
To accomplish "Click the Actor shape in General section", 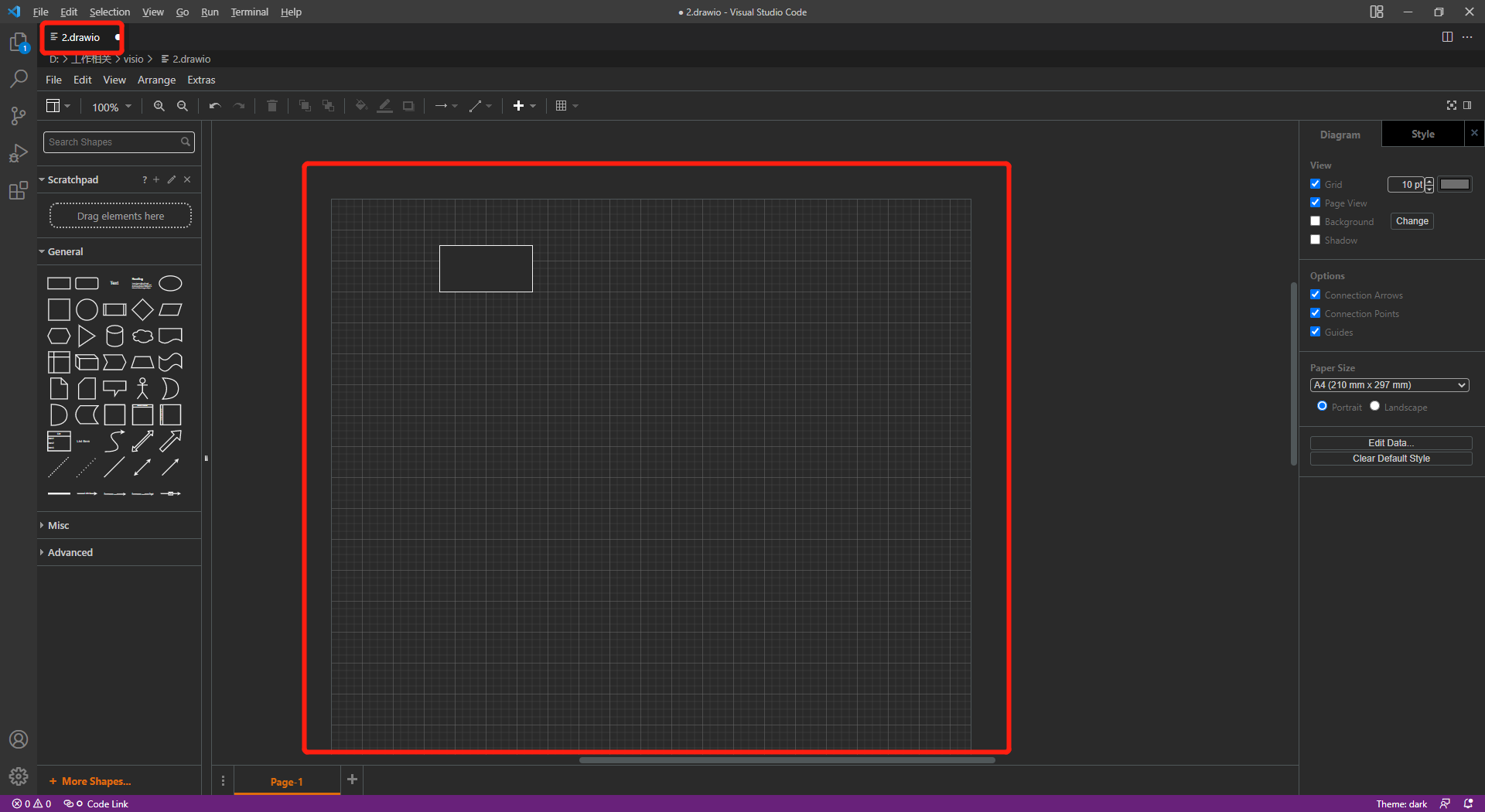I will 142,388.
